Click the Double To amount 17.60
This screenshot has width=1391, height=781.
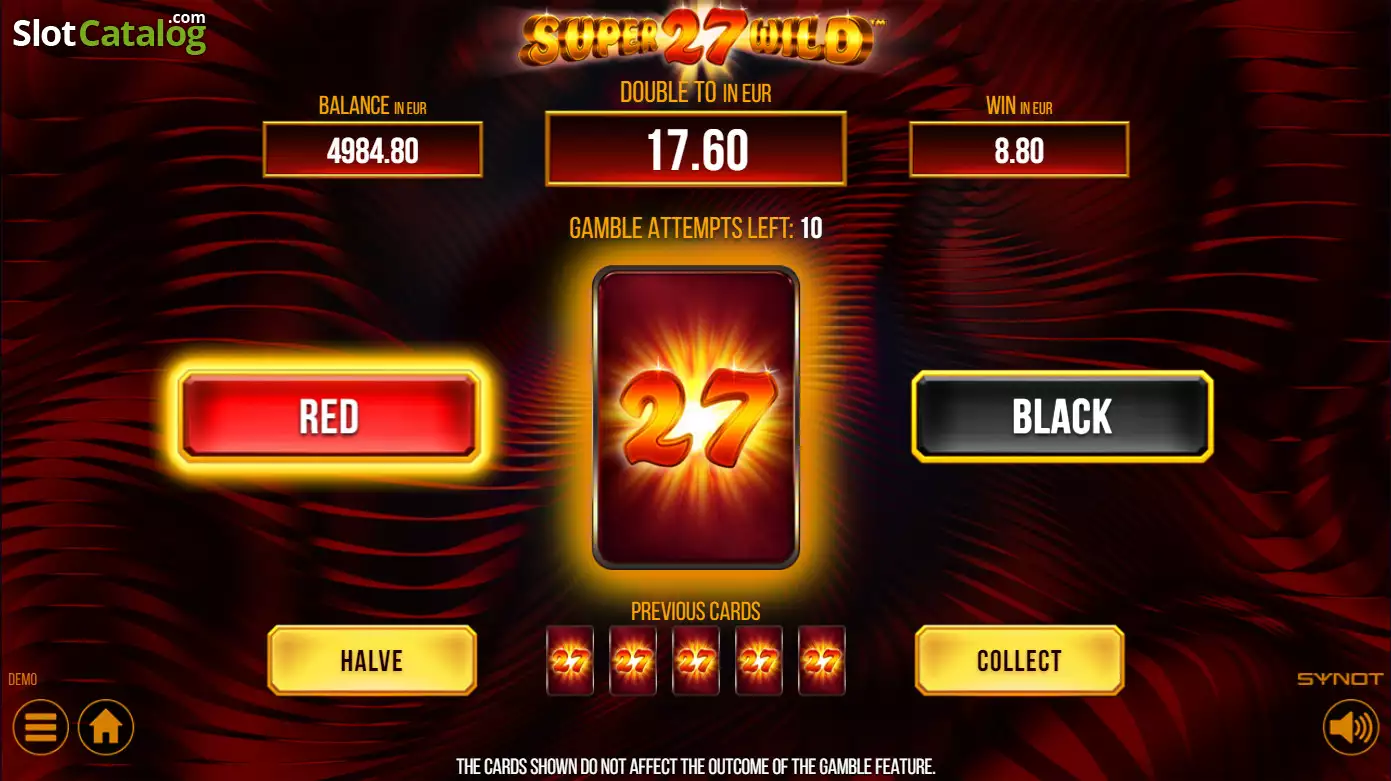pyautogui.click(x=696, y=149)
